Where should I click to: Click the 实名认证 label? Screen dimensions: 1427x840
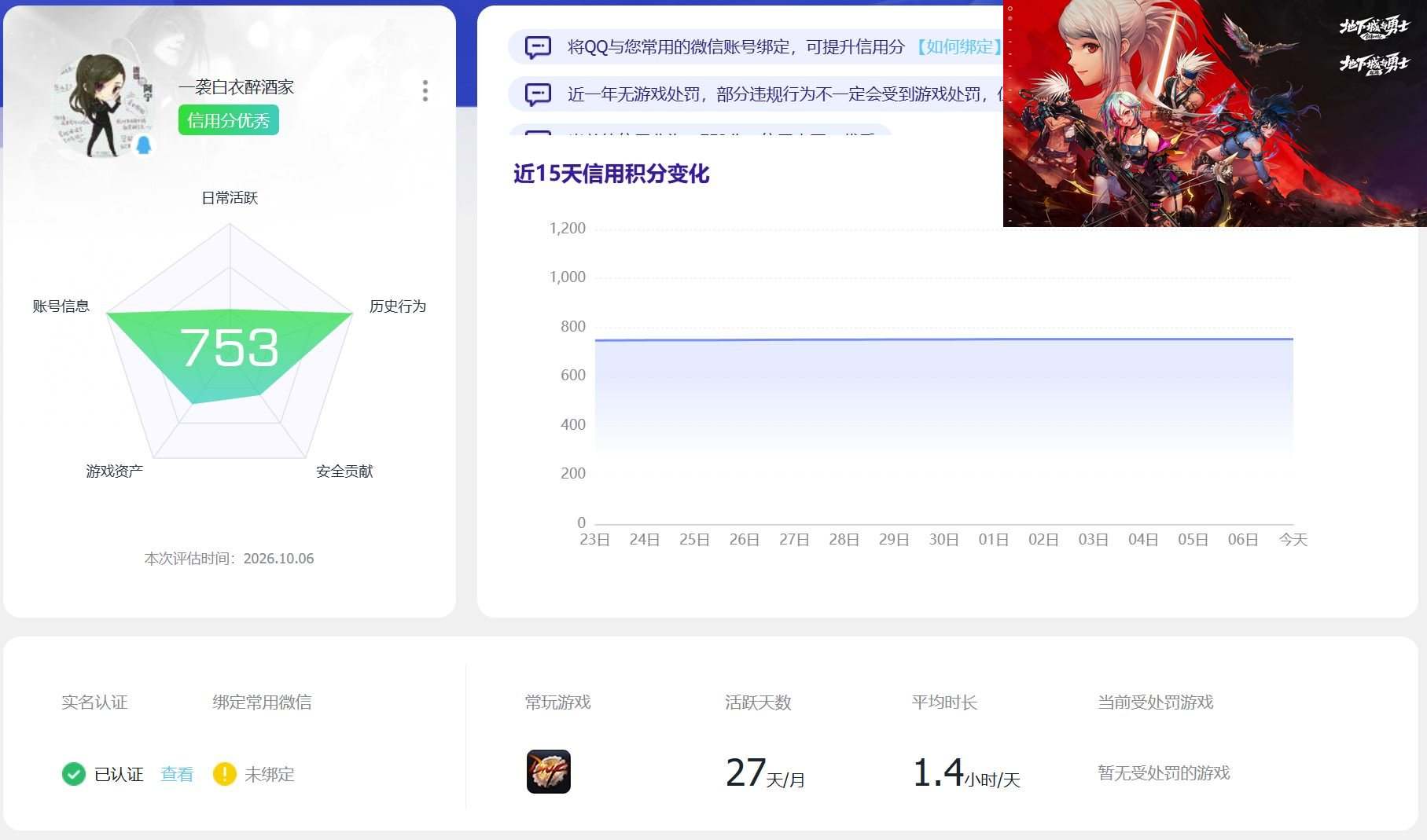(x=94, y=702)
